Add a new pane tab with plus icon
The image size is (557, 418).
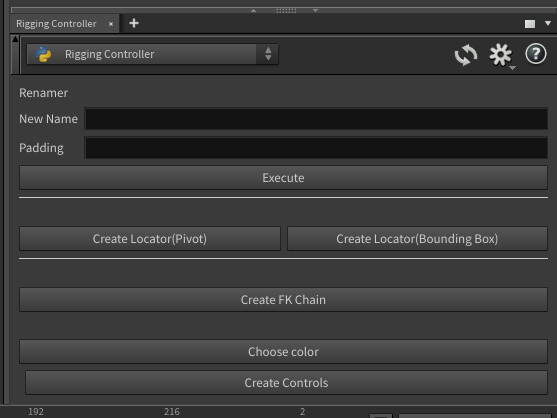[x=134, y=23]
